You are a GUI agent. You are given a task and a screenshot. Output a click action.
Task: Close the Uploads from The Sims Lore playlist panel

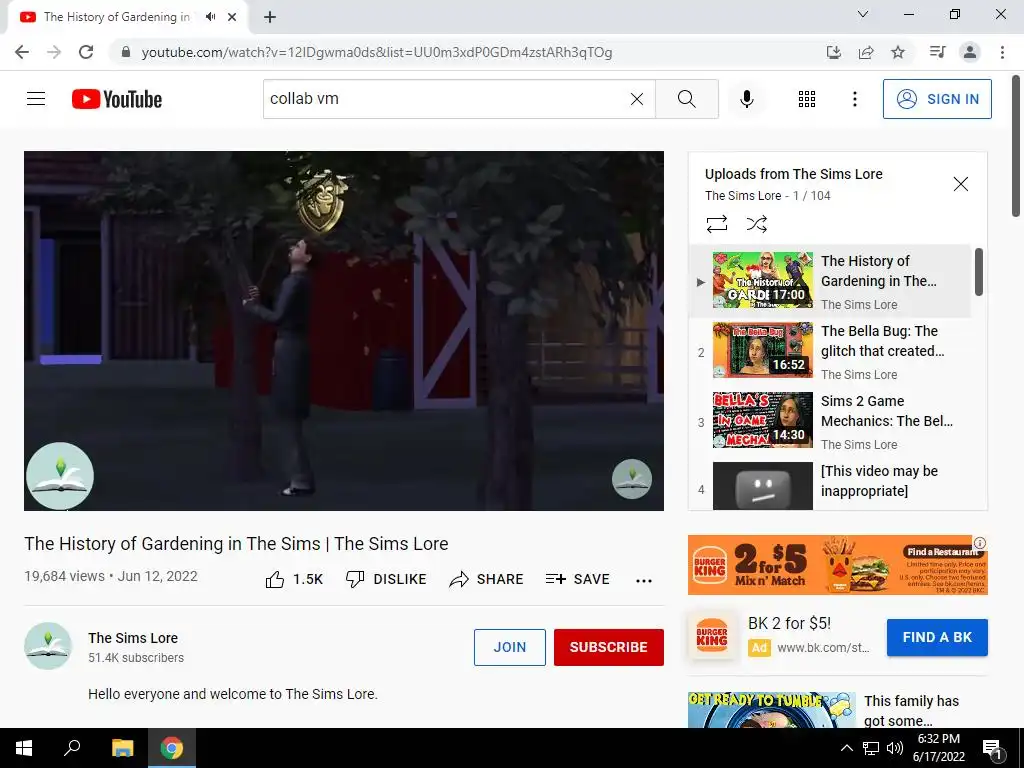pos(961,184)
